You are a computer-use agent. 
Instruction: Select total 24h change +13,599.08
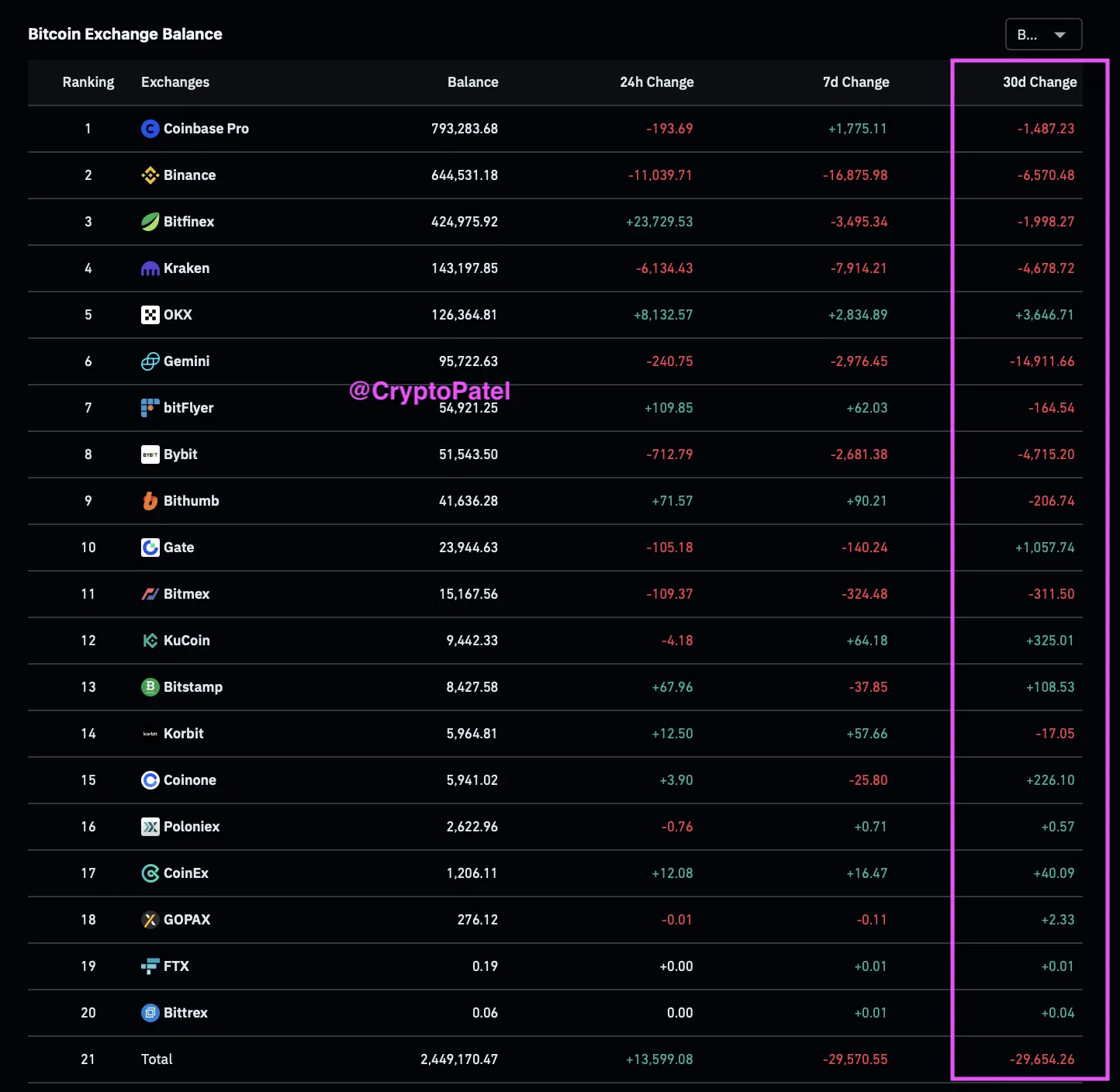(659, 1059)
